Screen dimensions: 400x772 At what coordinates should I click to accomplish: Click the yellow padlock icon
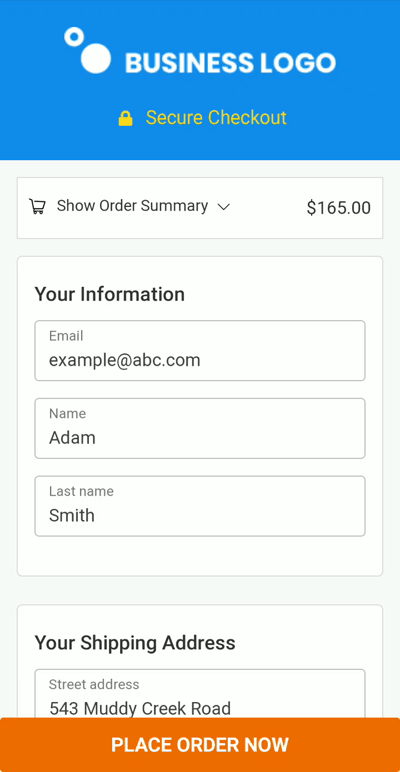(126, 118)
